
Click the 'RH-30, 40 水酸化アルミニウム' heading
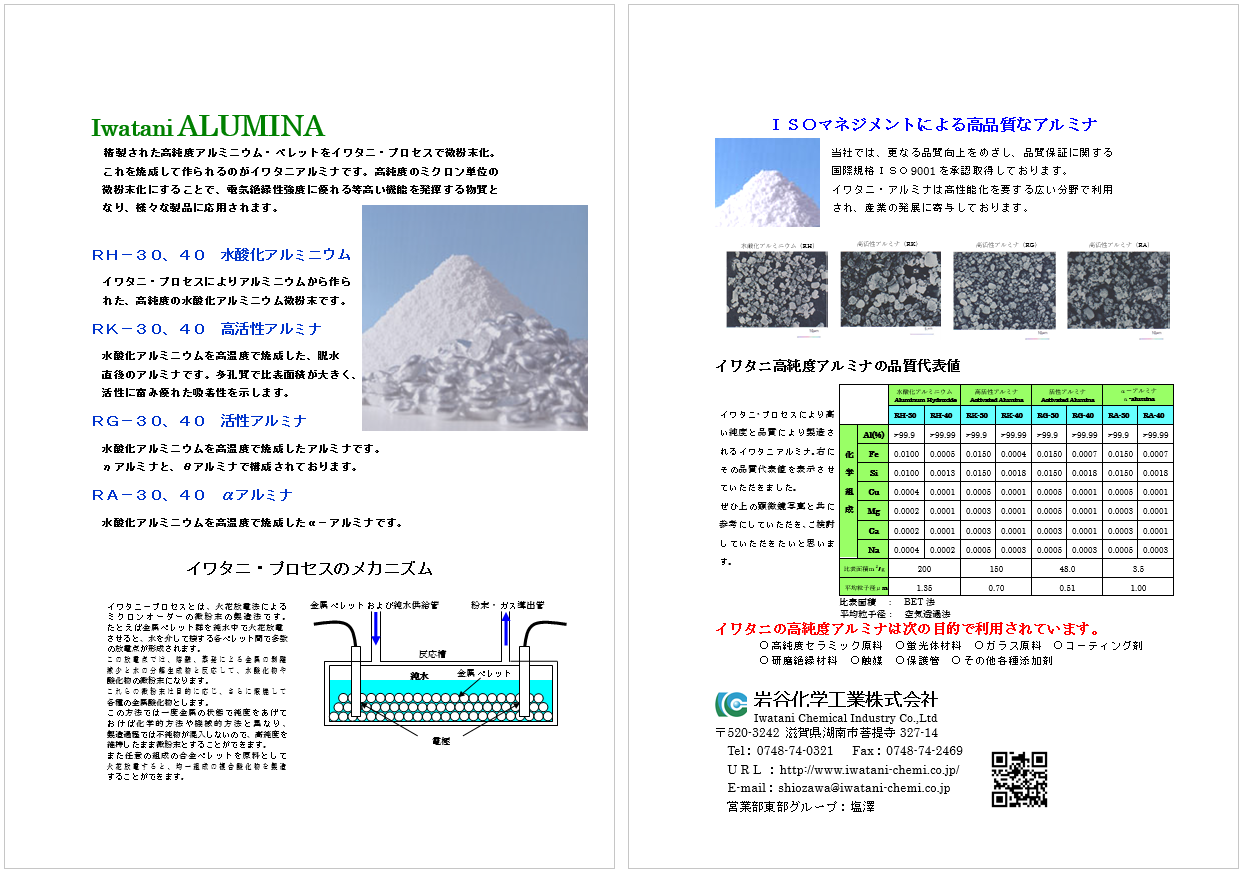click(221, 255)
